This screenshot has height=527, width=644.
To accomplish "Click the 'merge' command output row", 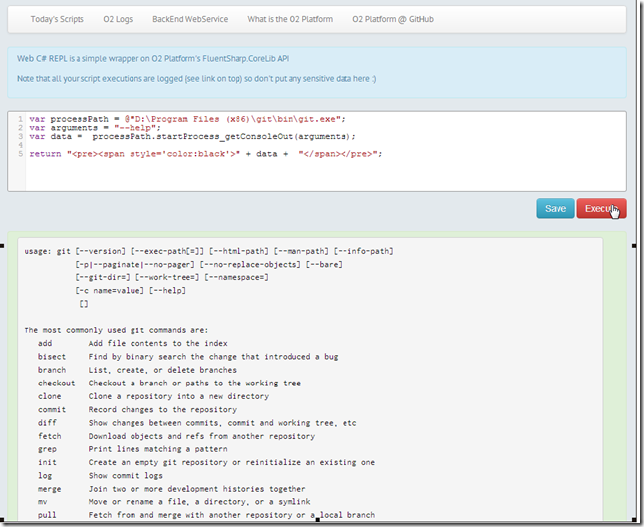I will point(172,489).
